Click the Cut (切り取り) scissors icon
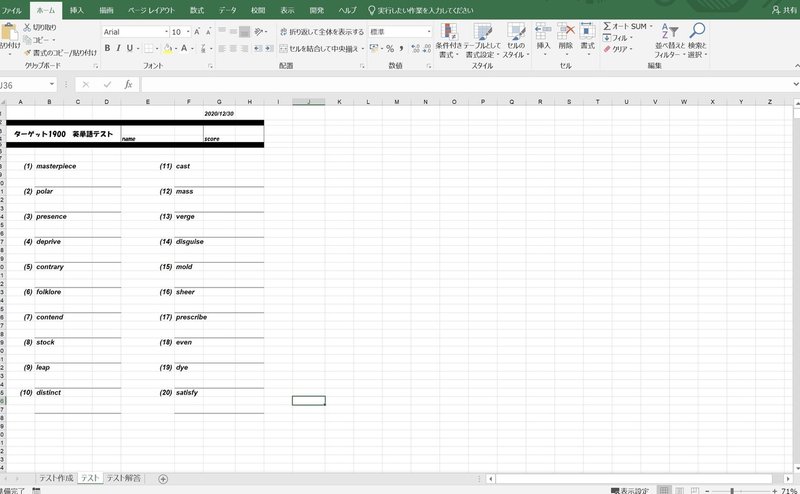 [27, 27]
